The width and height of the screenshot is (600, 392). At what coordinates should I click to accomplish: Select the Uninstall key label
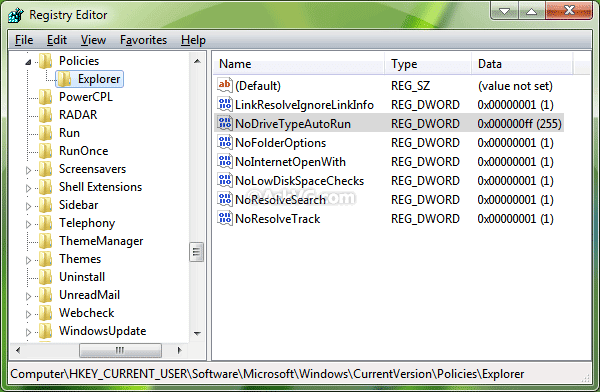[82, 277]
